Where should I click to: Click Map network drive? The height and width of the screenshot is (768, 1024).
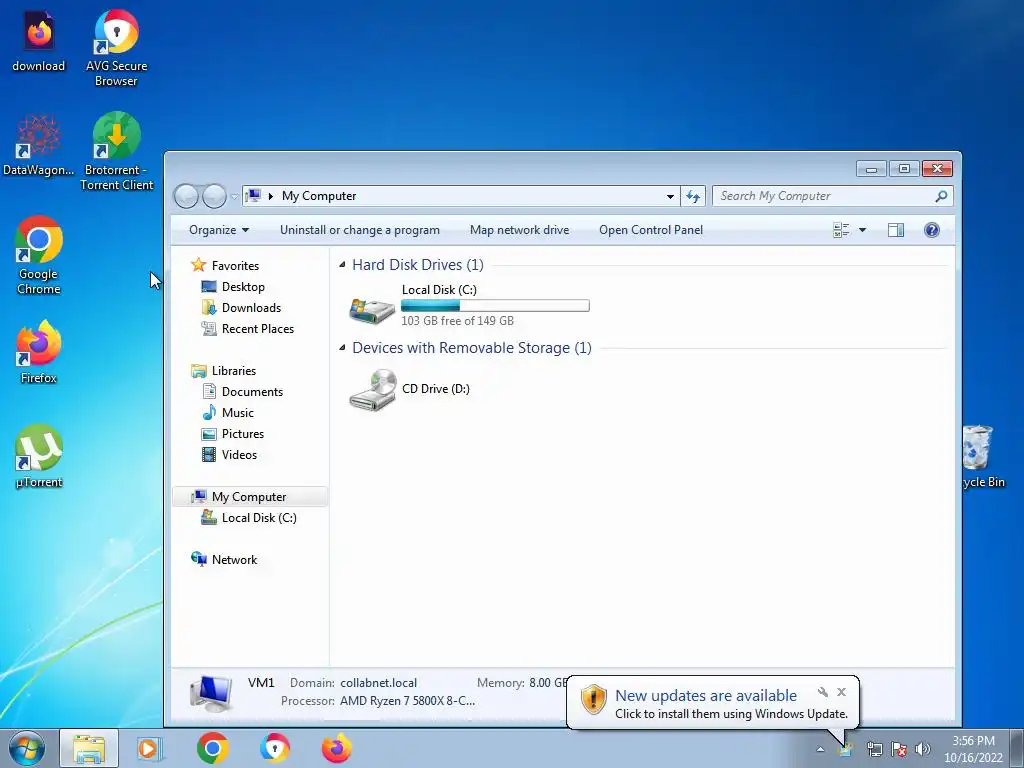tap(519, 230)
